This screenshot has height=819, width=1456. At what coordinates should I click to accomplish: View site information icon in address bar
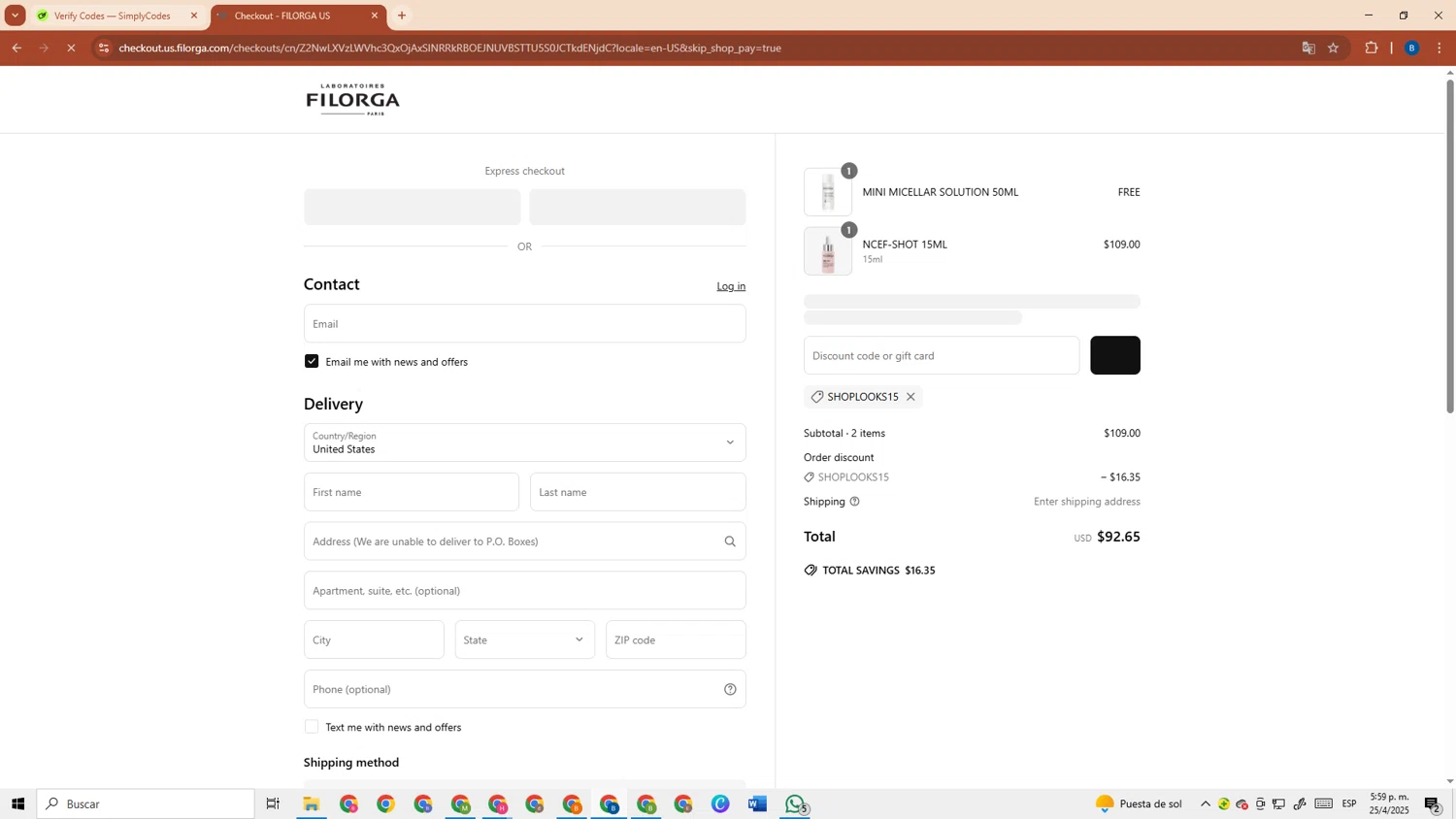104,48
